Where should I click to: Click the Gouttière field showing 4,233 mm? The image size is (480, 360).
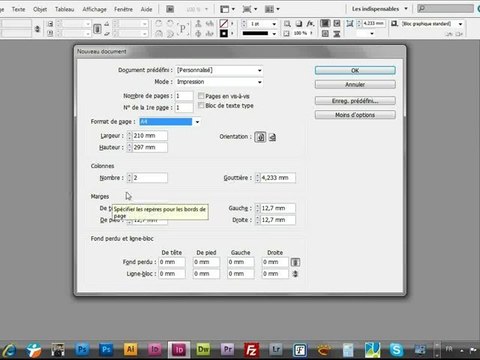(278, 178)
